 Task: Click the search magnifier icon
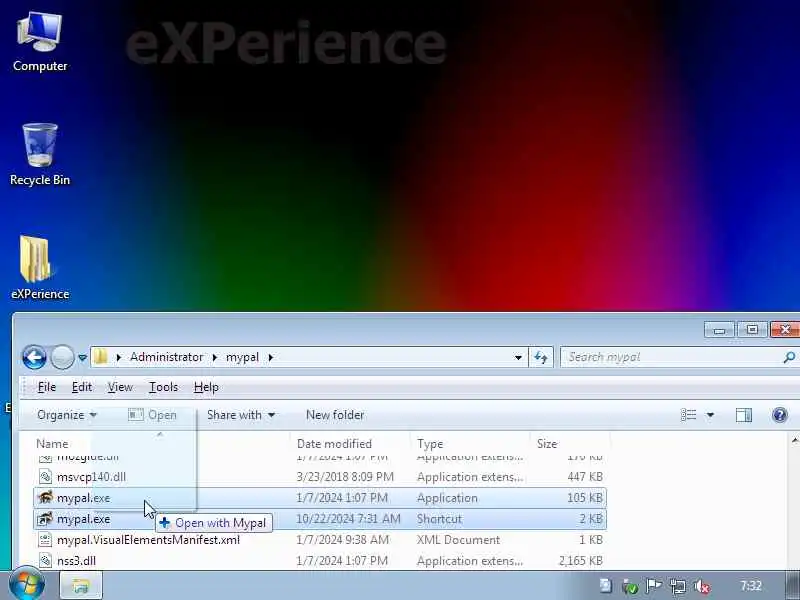click(x=789, y=357)
